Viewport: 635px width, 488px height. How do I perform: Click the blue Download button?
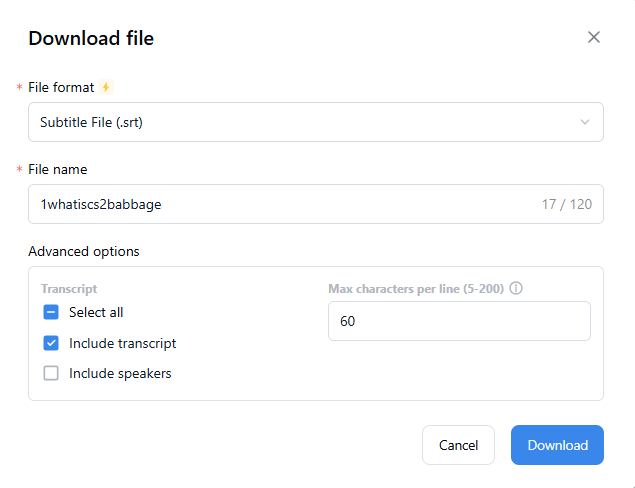tap(557, 445)
